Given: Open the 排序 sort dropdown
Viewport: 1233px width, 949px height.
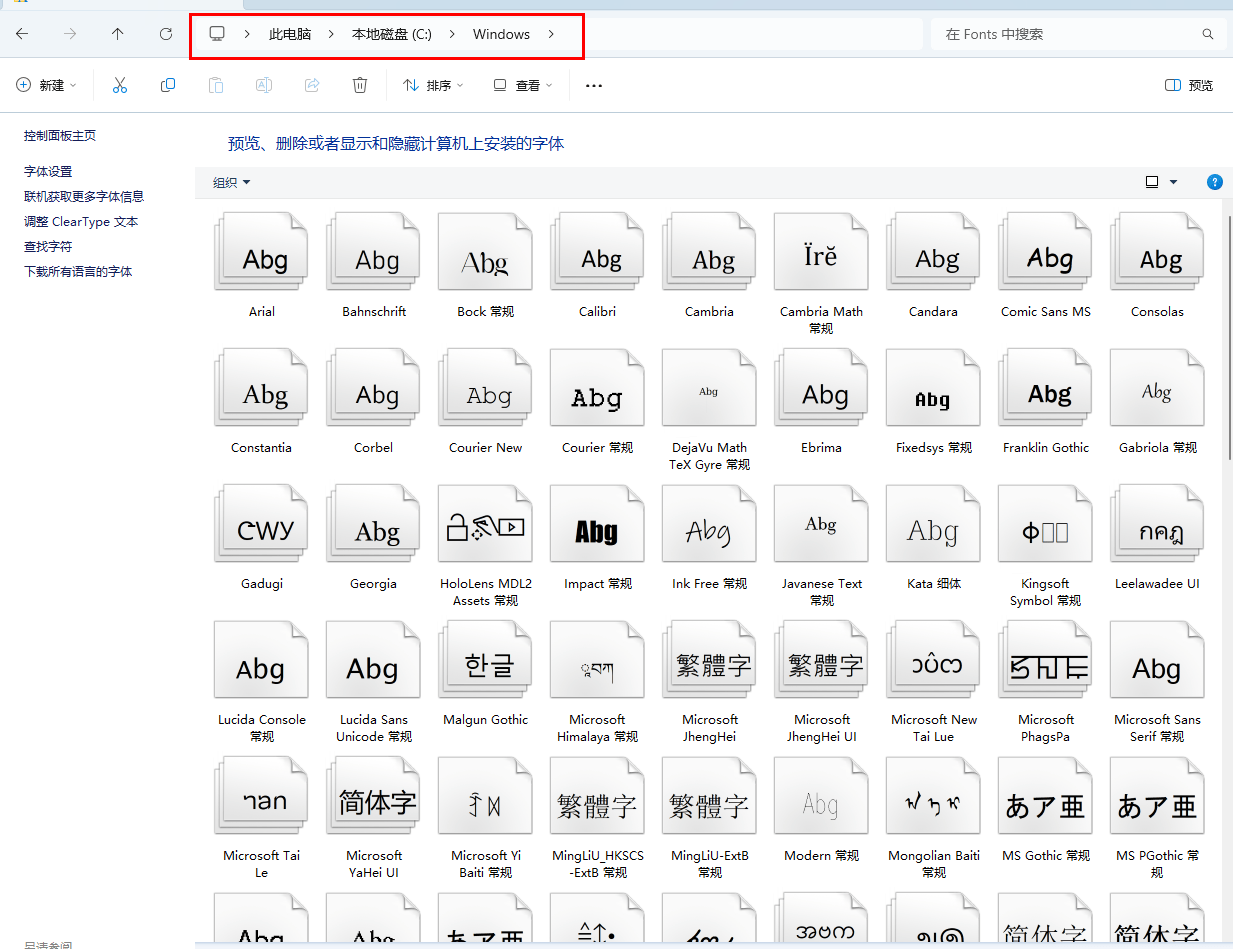Looking at the screenshot, I should click(433, 86).
